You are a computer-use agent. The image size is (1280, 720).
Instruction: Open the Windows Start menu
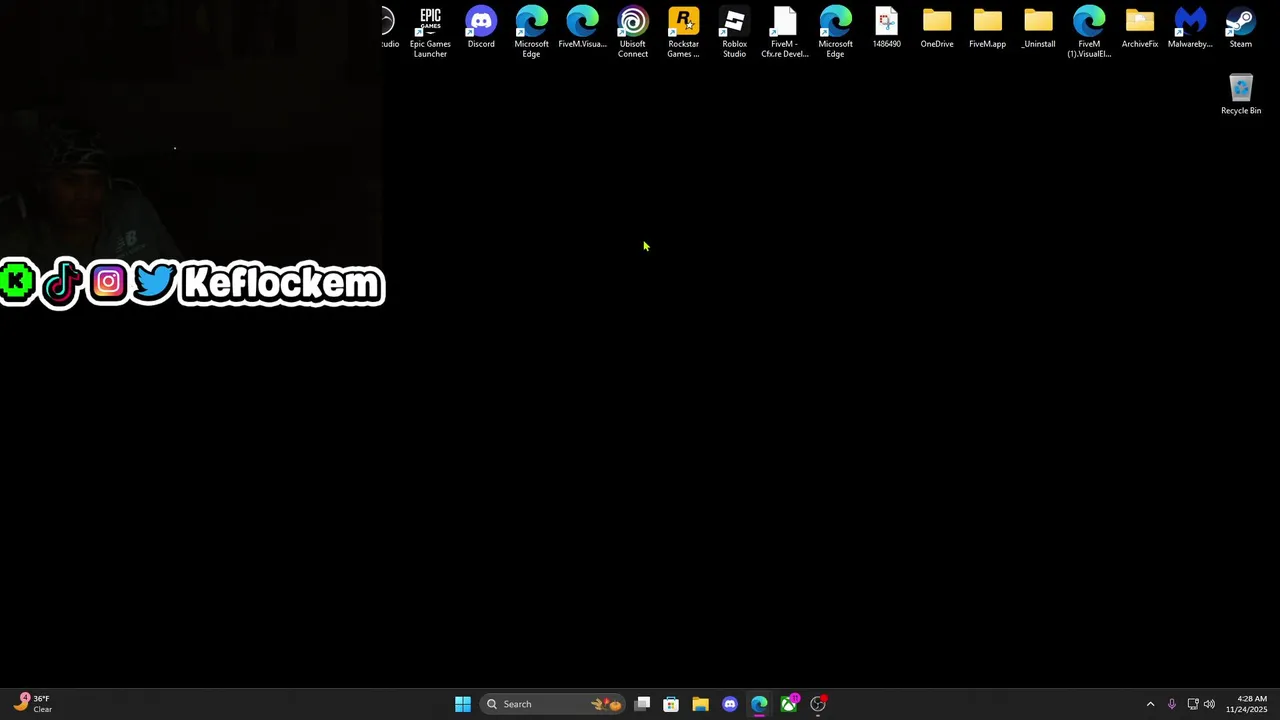pos(463,704)
